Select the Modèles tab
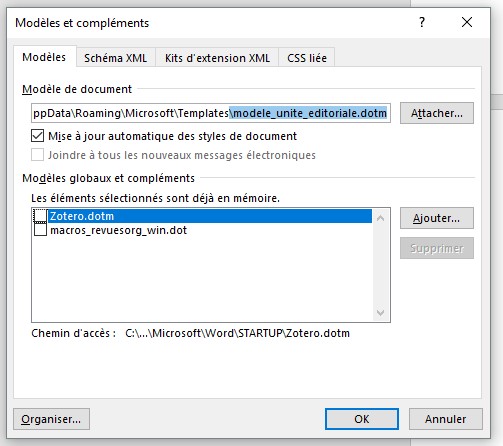 coord(44,57)
